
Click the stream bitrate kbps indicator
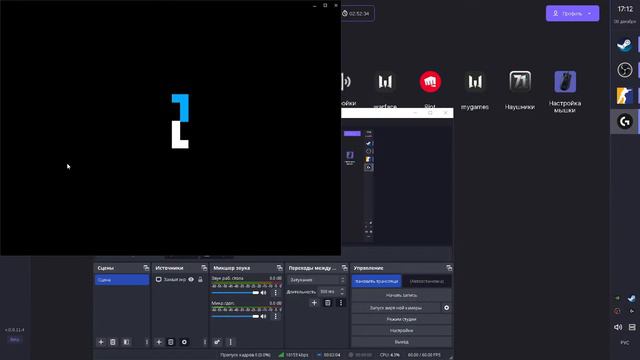[293, 355]
